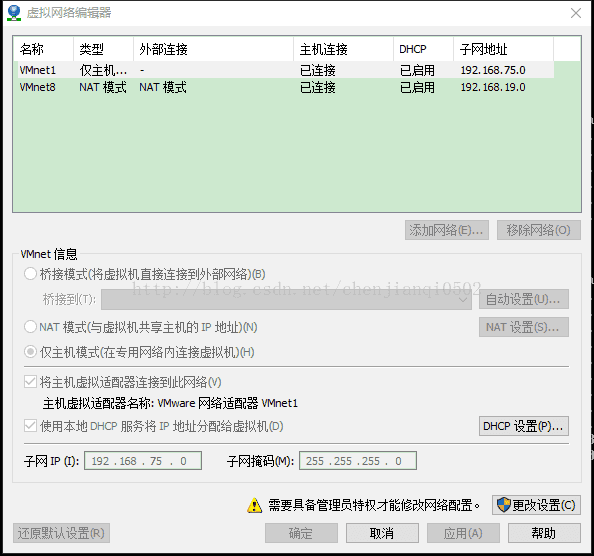
Task: Click the 外部连接 column header
Action: 213,49
